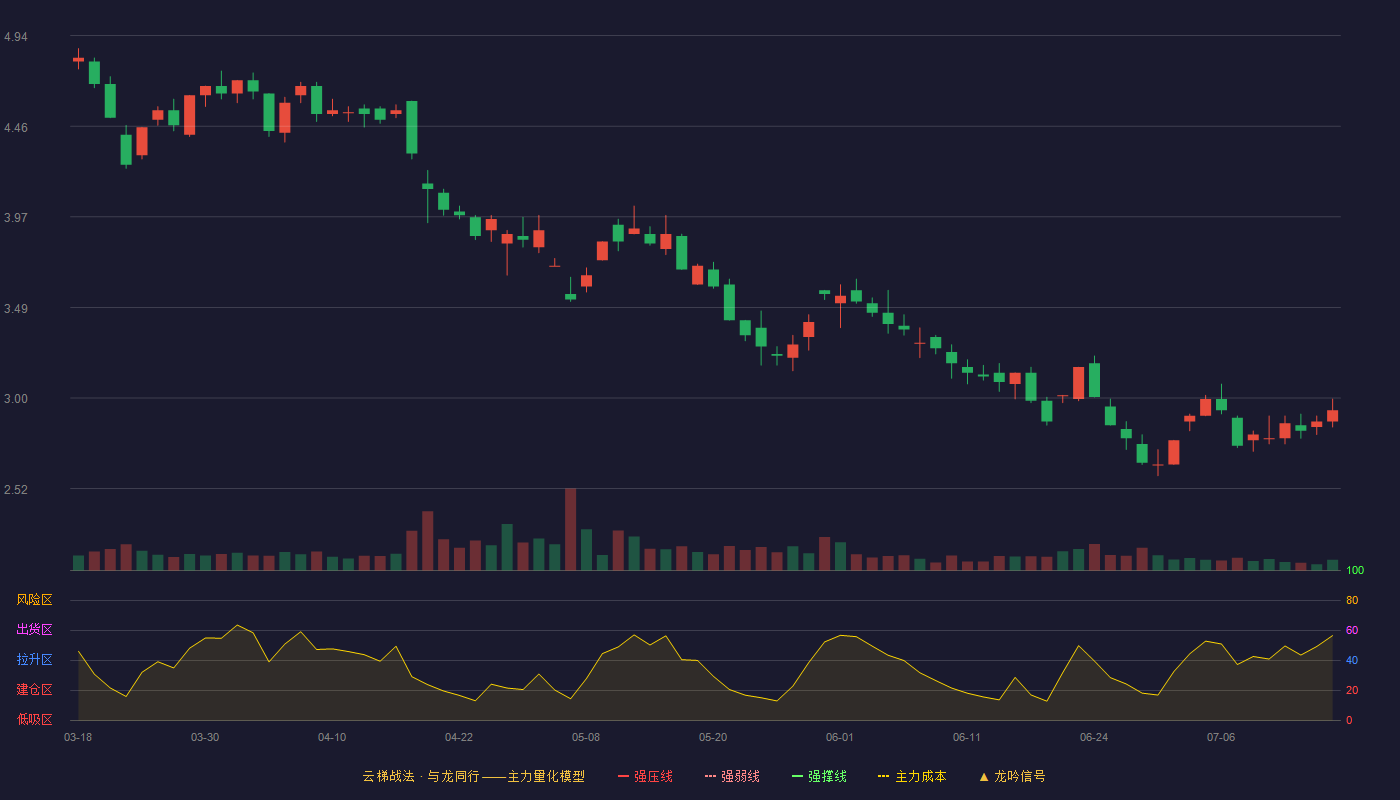Select the 风险区 zone label
This screenshot has width=1400, height=800.
tap(34, 600)
